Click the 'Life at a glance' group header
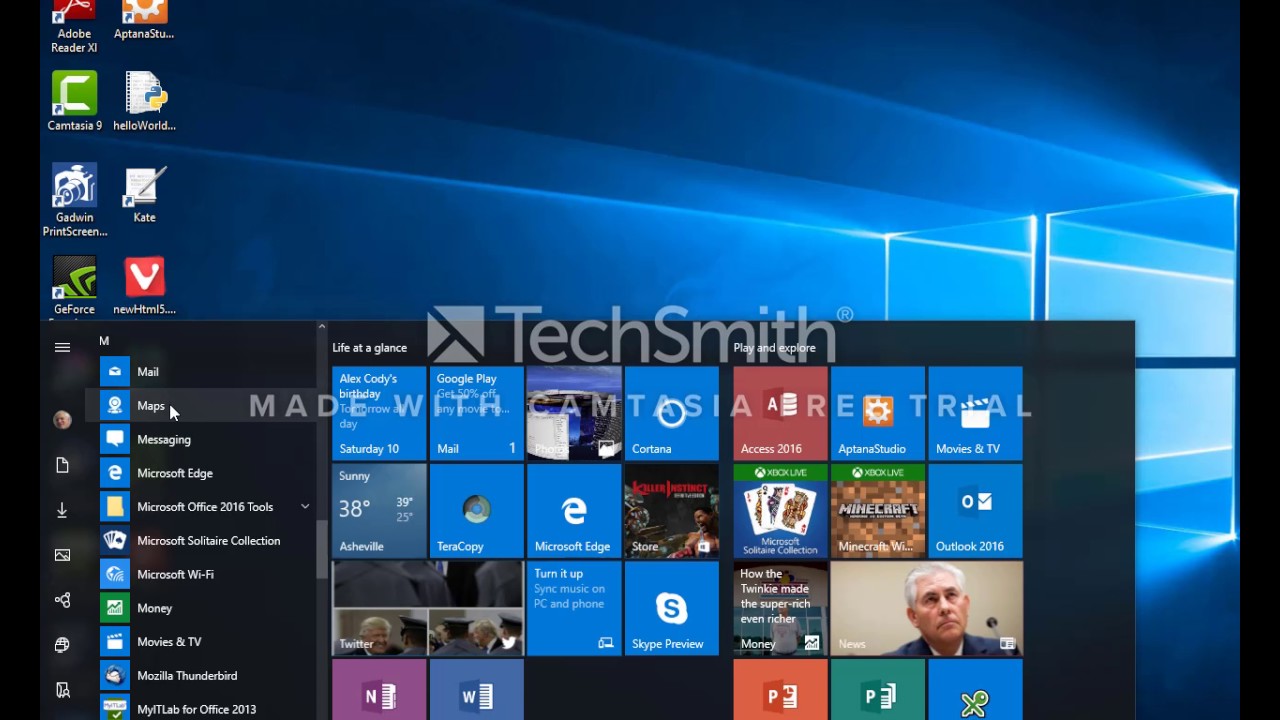 pos(370,348)
